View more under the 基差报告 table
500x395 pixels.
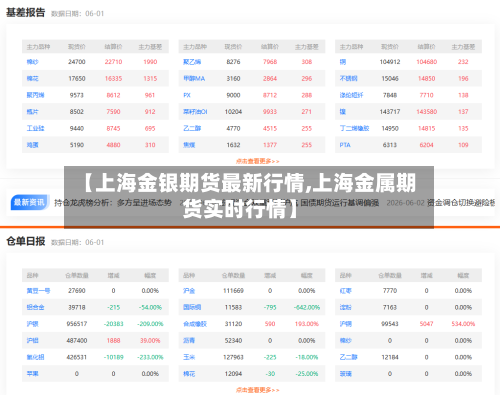(x=257, y=161)
